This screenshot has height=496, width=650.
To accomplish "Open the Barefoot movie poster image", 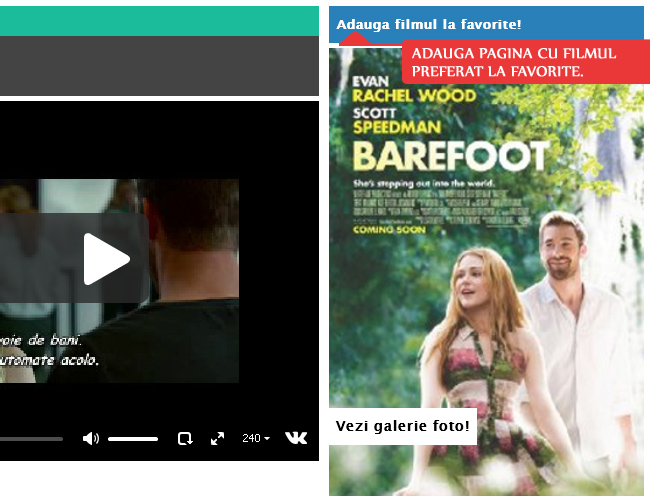I will pyautogui.click(x=486, y=271).
